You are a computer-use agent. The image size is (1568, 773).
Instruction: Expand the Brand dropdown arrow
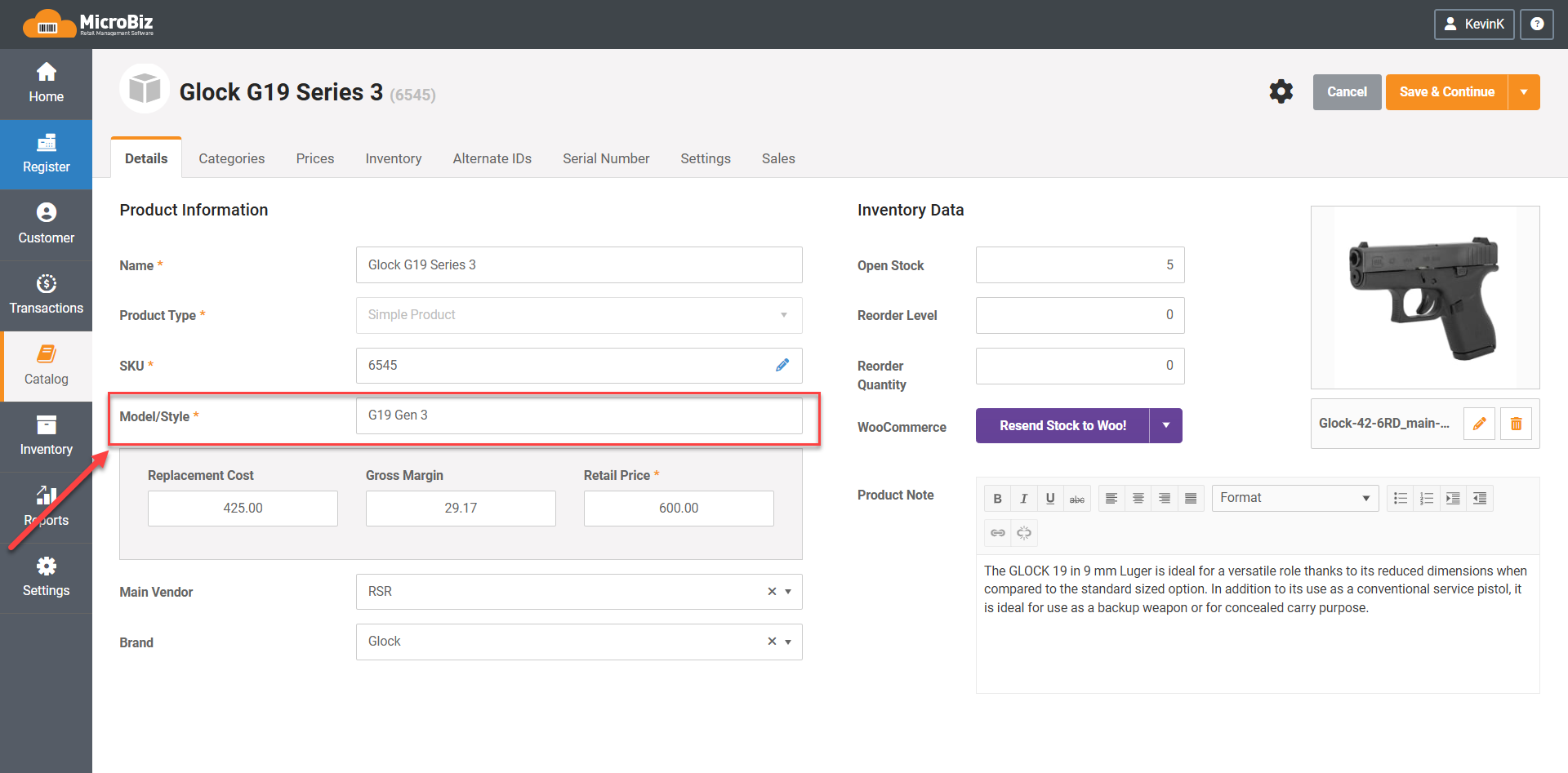788,642
